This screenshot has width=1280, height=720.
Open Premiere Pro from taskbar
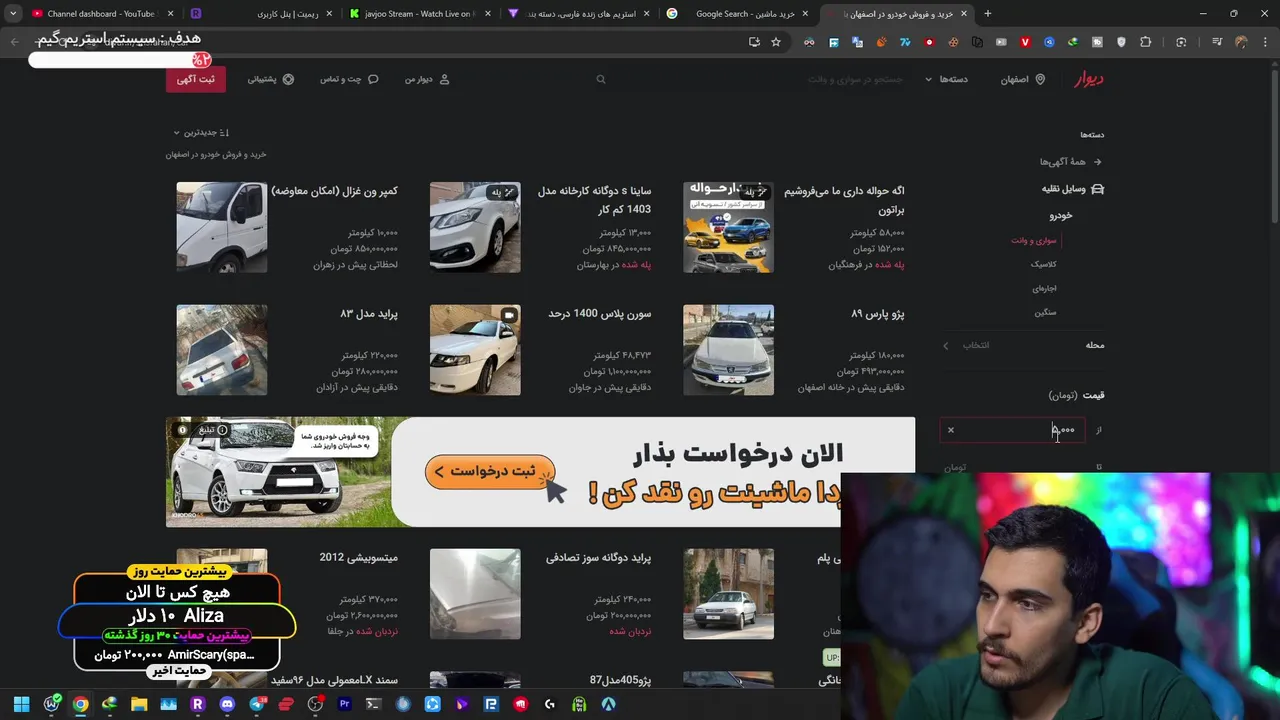(345, 704)
